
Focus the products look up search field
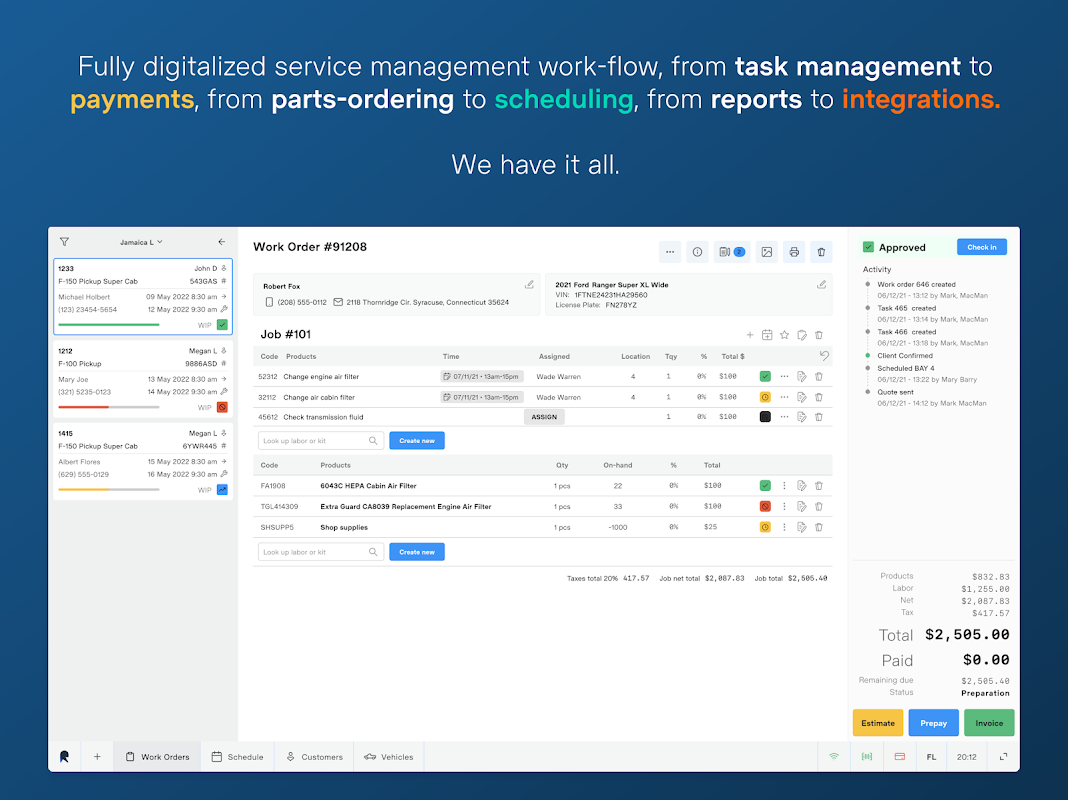coord(321,552)
